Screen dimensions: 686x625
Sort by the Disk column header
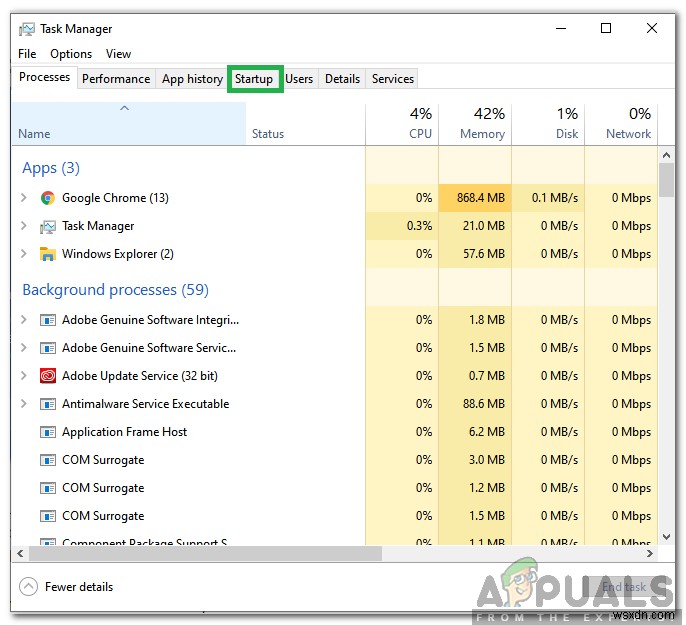[x=548, y=124]
